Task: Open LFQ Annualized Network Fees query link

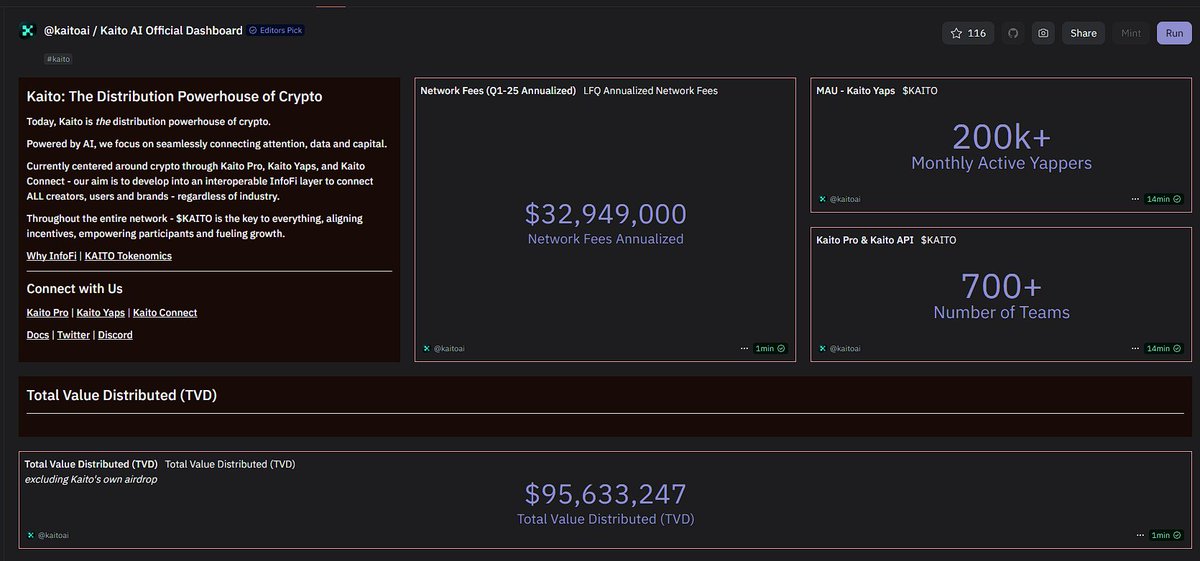Action: coord(651,90)
